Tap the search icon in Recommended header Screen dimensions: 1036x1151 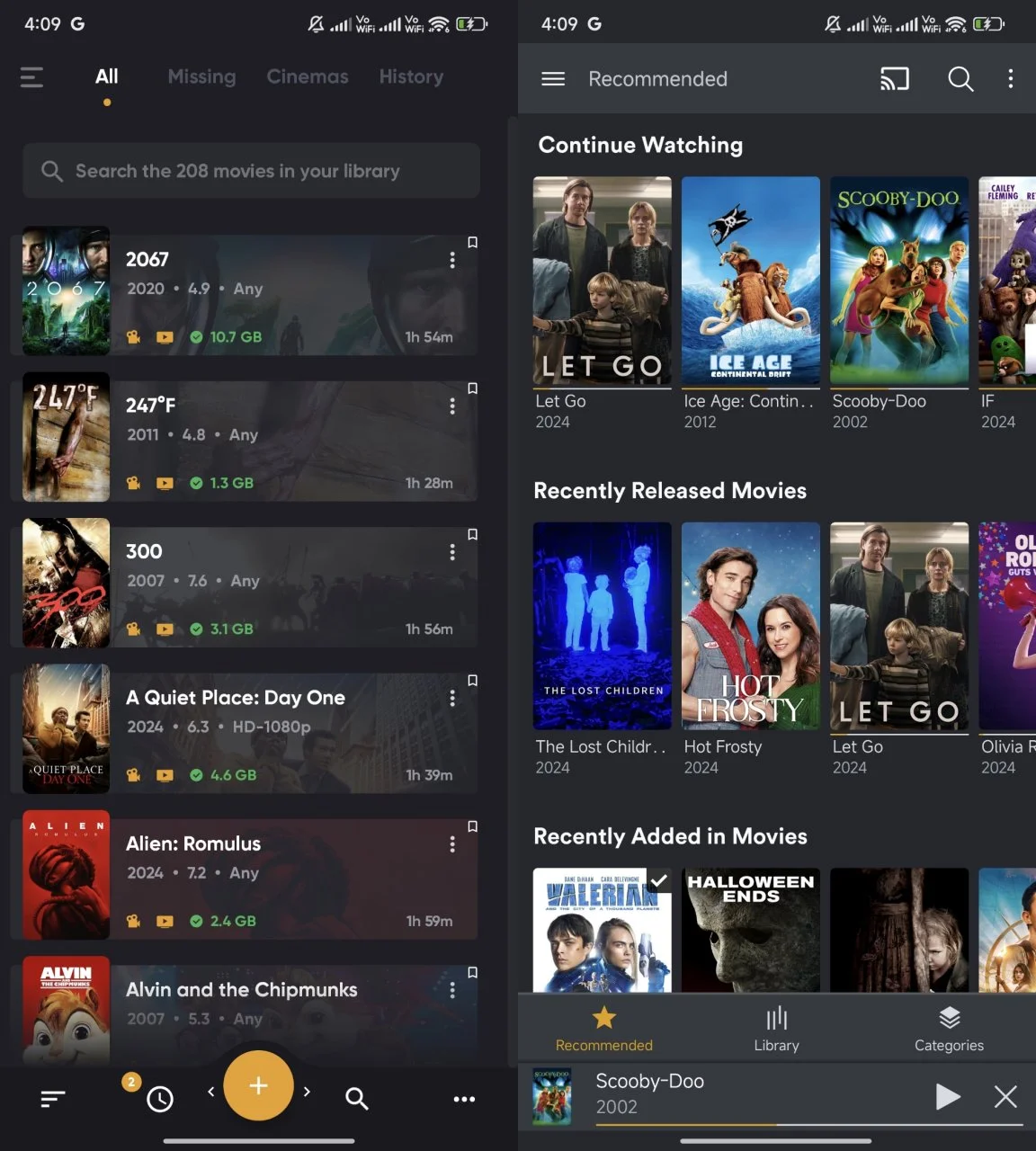[960, 79]
